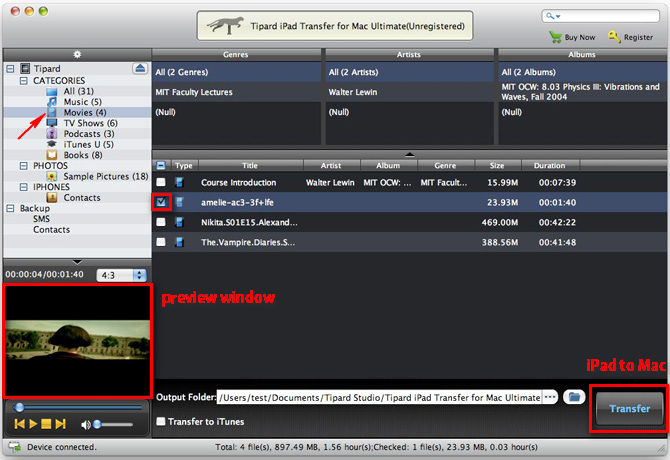
Task: Sort the file list by Duration column
Action: tap(550, 165)
